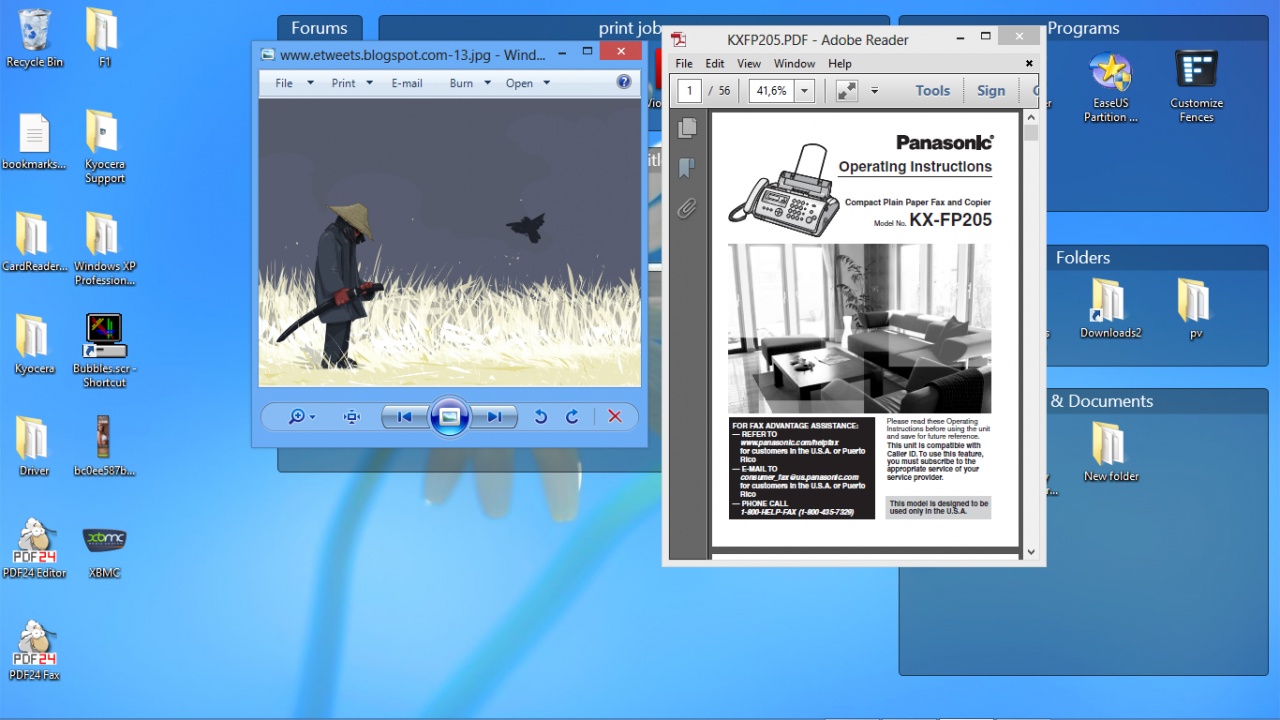This screenshot has height=720, width=1280.
Task: Open File menu in Adobe Reader
Action: [x=684, y=64]
